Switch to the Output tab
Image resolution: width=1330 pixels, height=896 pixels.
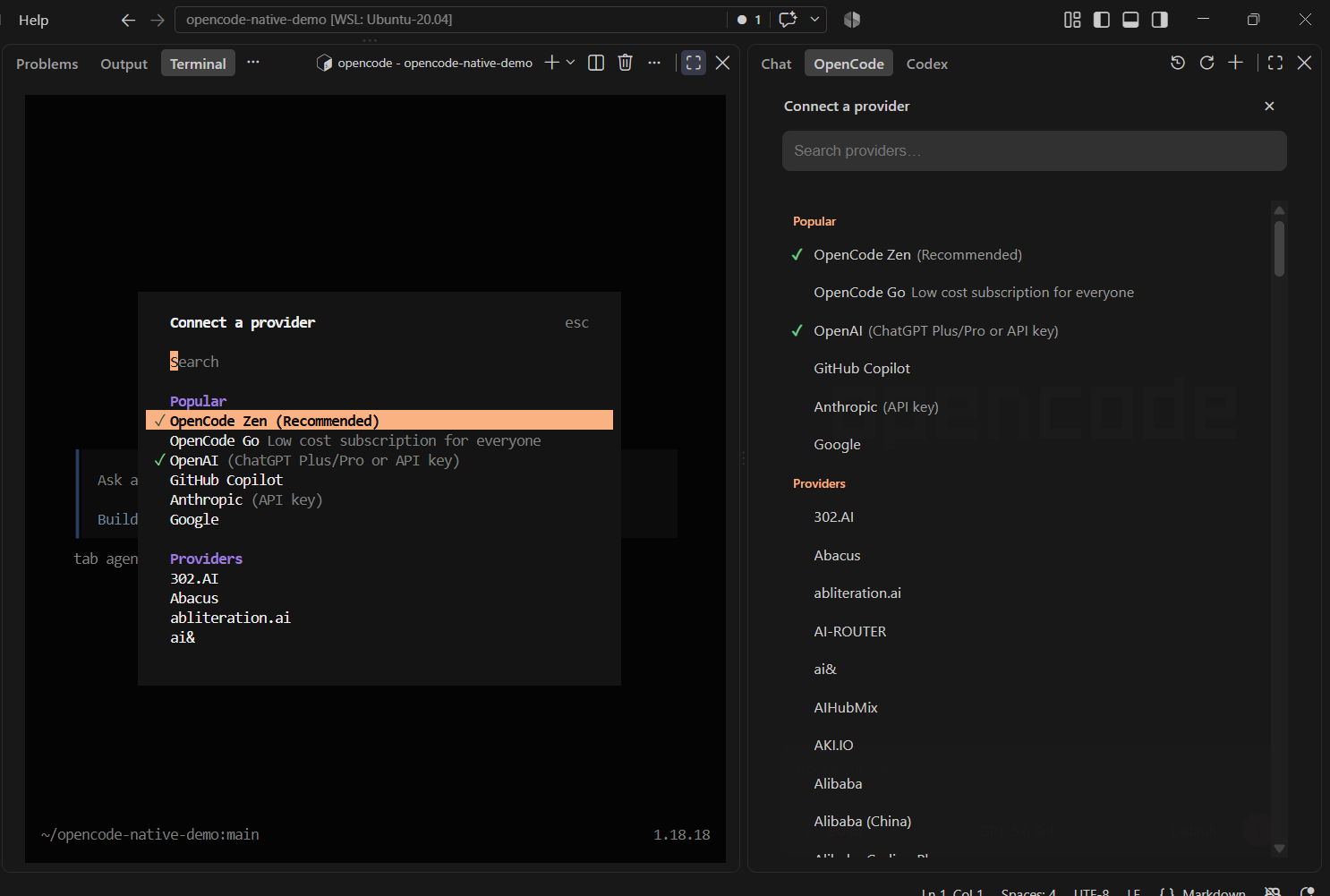(124, 64)
